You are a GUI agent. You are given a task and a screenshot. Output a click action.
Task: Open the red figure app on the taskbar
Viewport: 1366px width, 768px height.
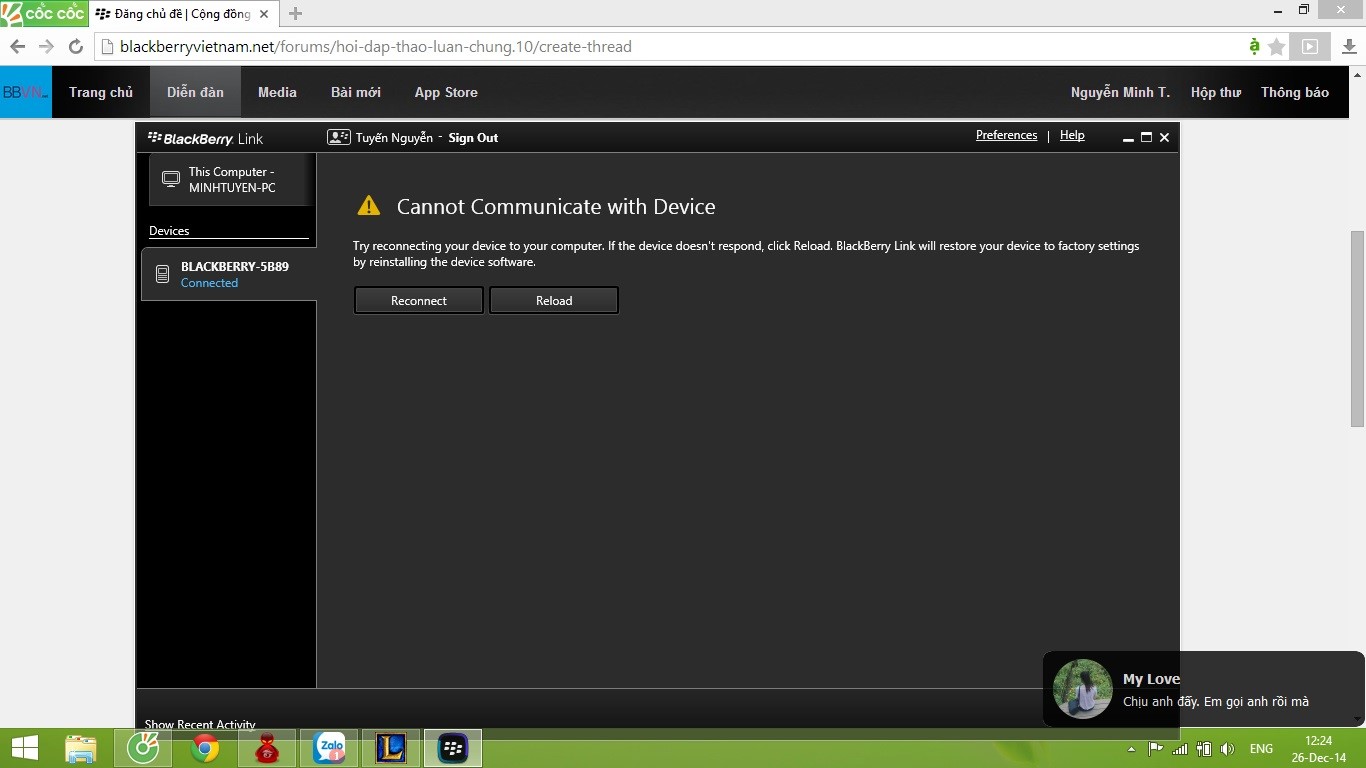coord(267,748)
